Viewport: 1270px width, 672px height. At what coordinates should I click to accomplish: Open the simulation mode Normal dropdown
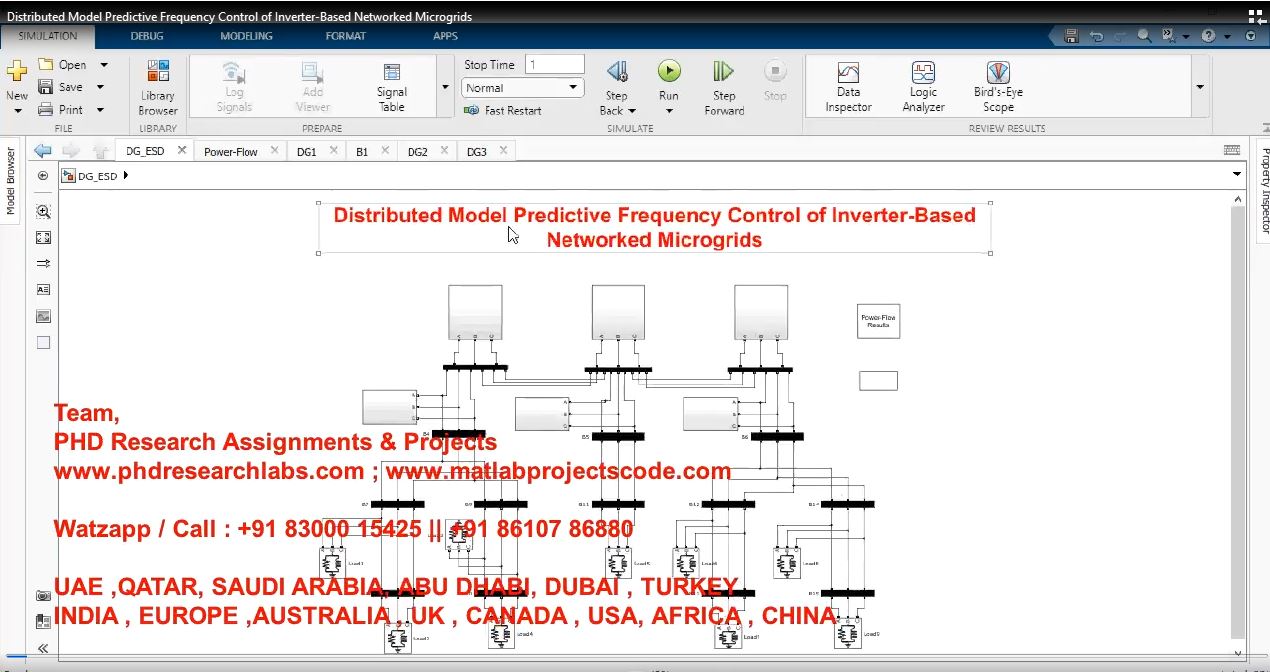(523, 88)
